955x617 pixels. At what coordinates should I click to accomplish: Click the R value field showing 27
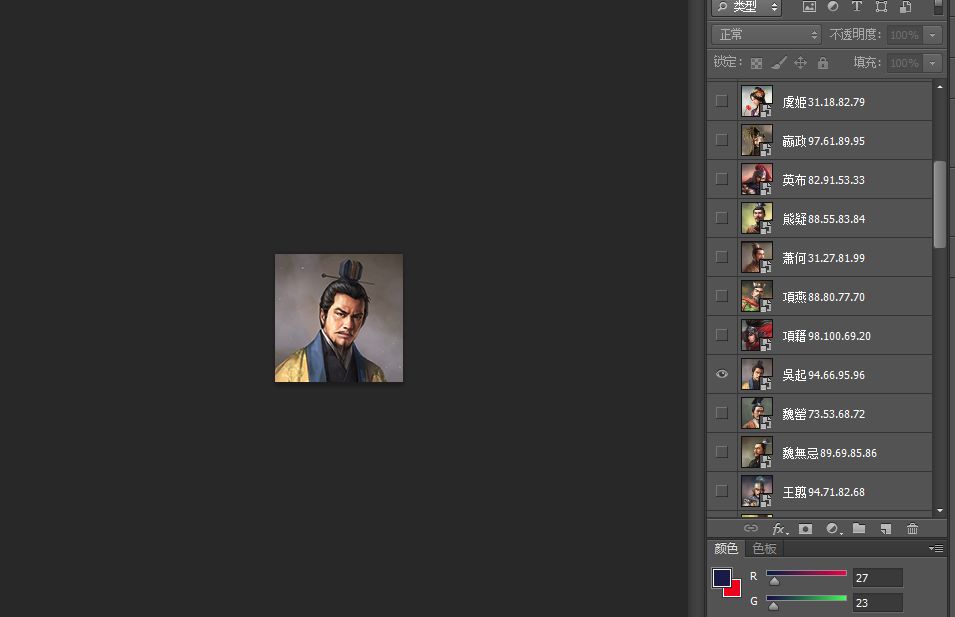pos(877,577)
